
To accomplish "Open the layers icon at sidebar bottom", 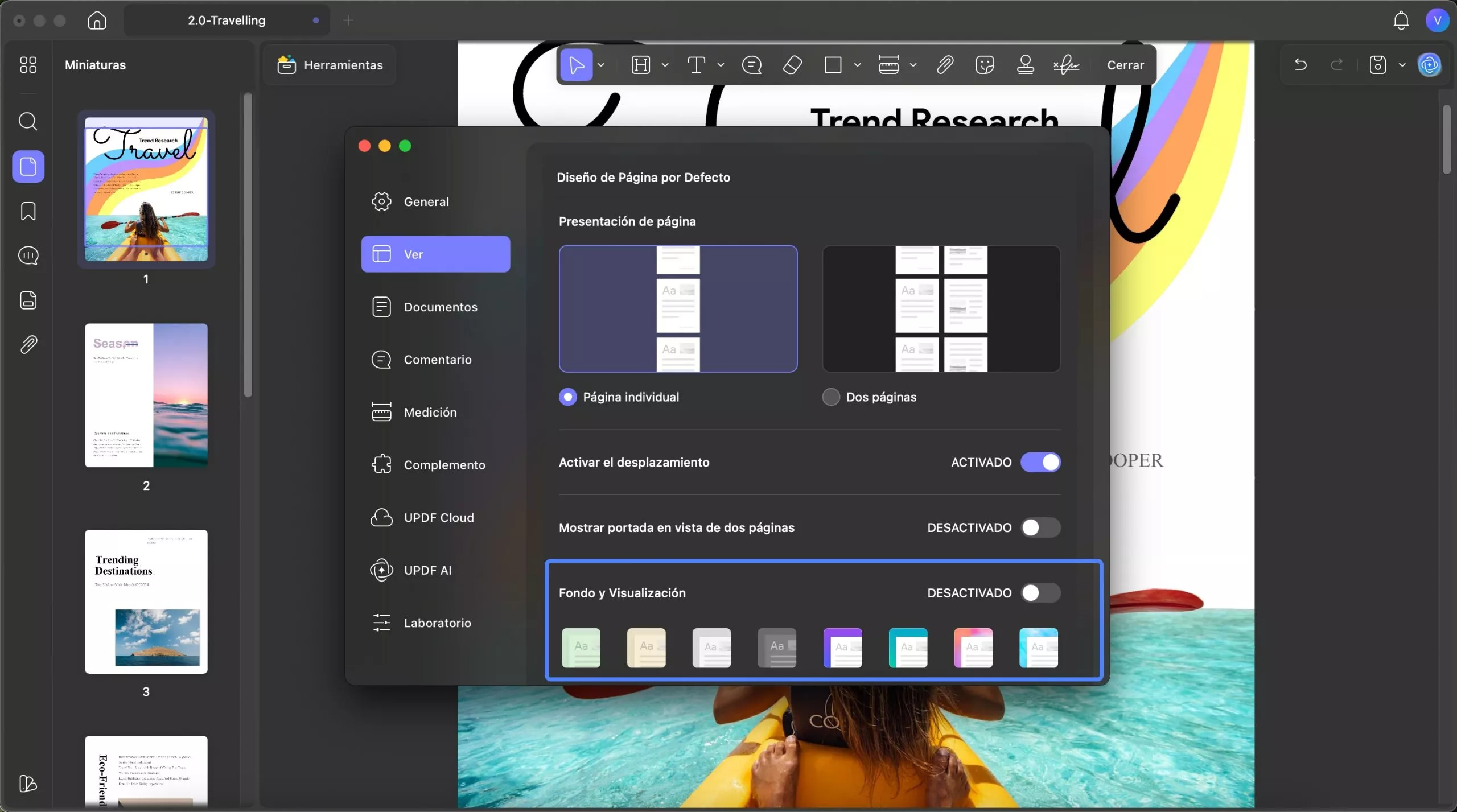I will 28,784.
